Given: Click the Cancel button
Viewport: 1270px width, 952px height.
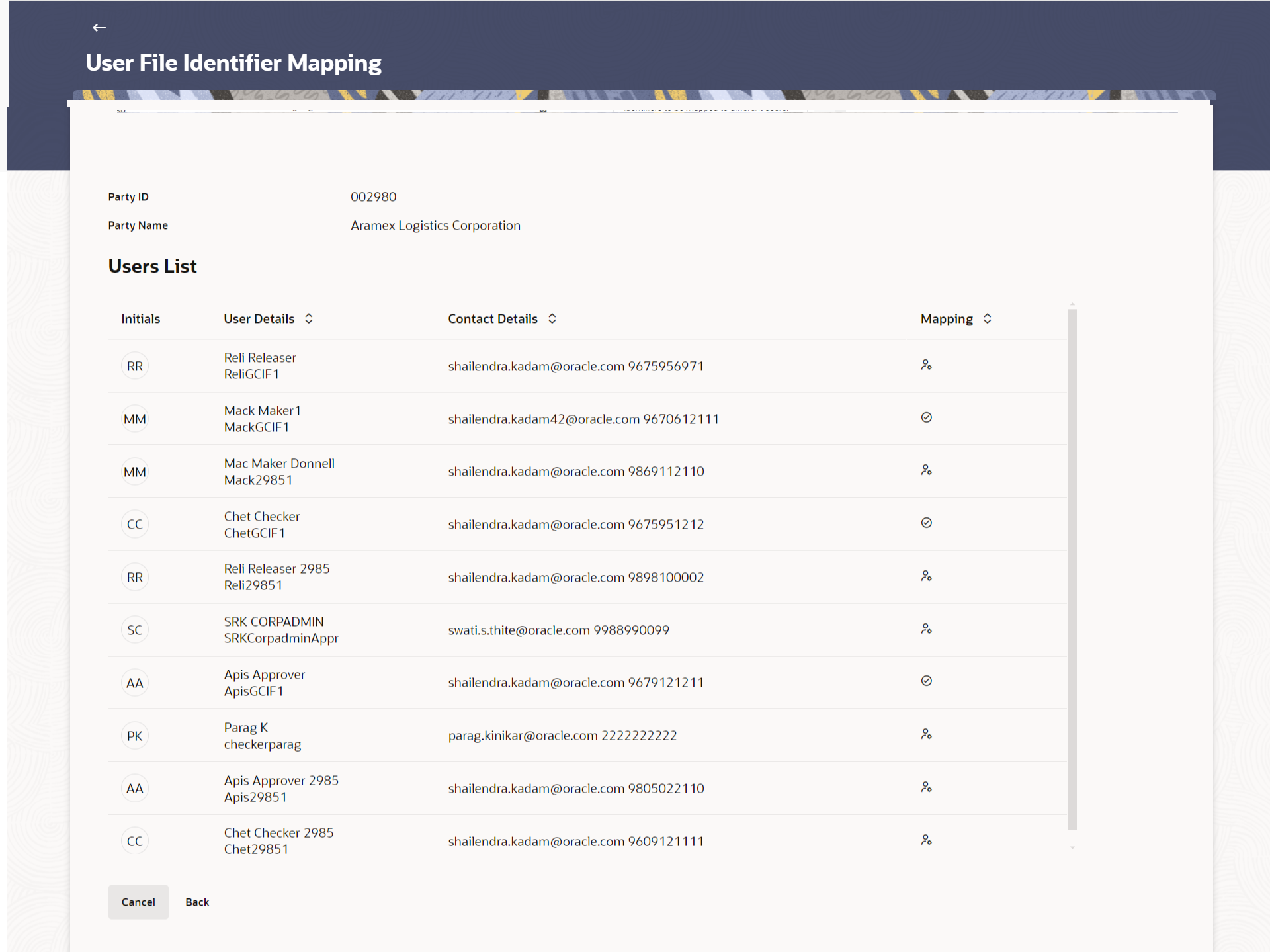Looking at the screenshot, I should [138, 902].
